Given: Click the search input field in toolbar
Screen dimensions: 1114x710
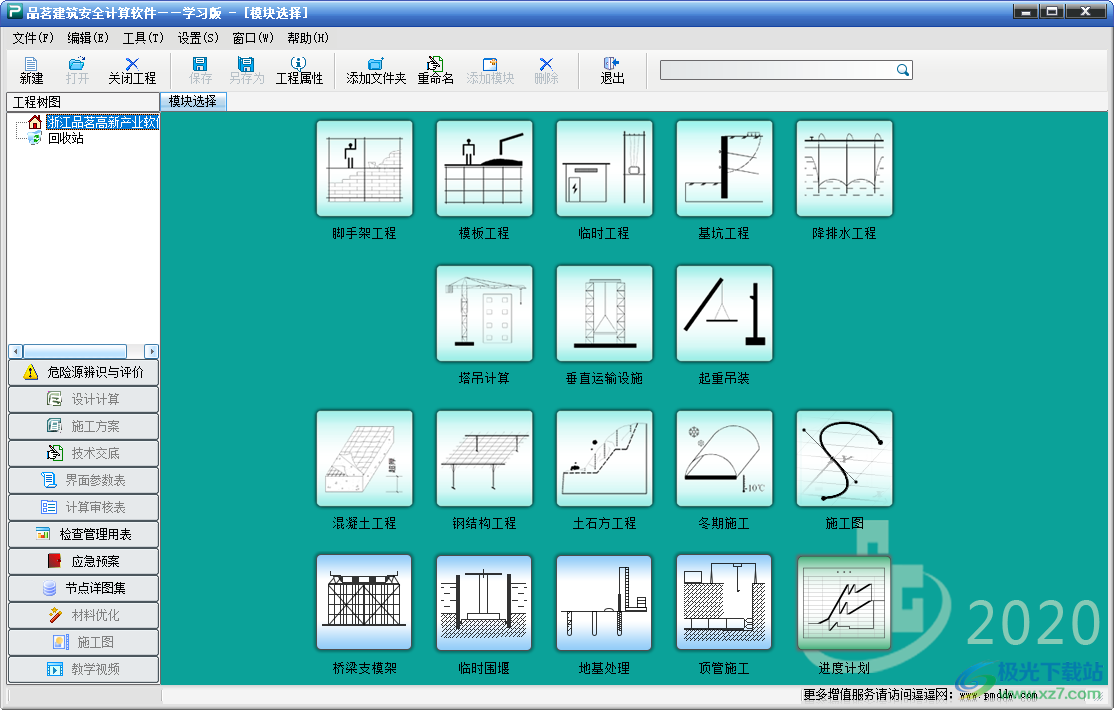Looking at the screenshot, I should 777,70.
